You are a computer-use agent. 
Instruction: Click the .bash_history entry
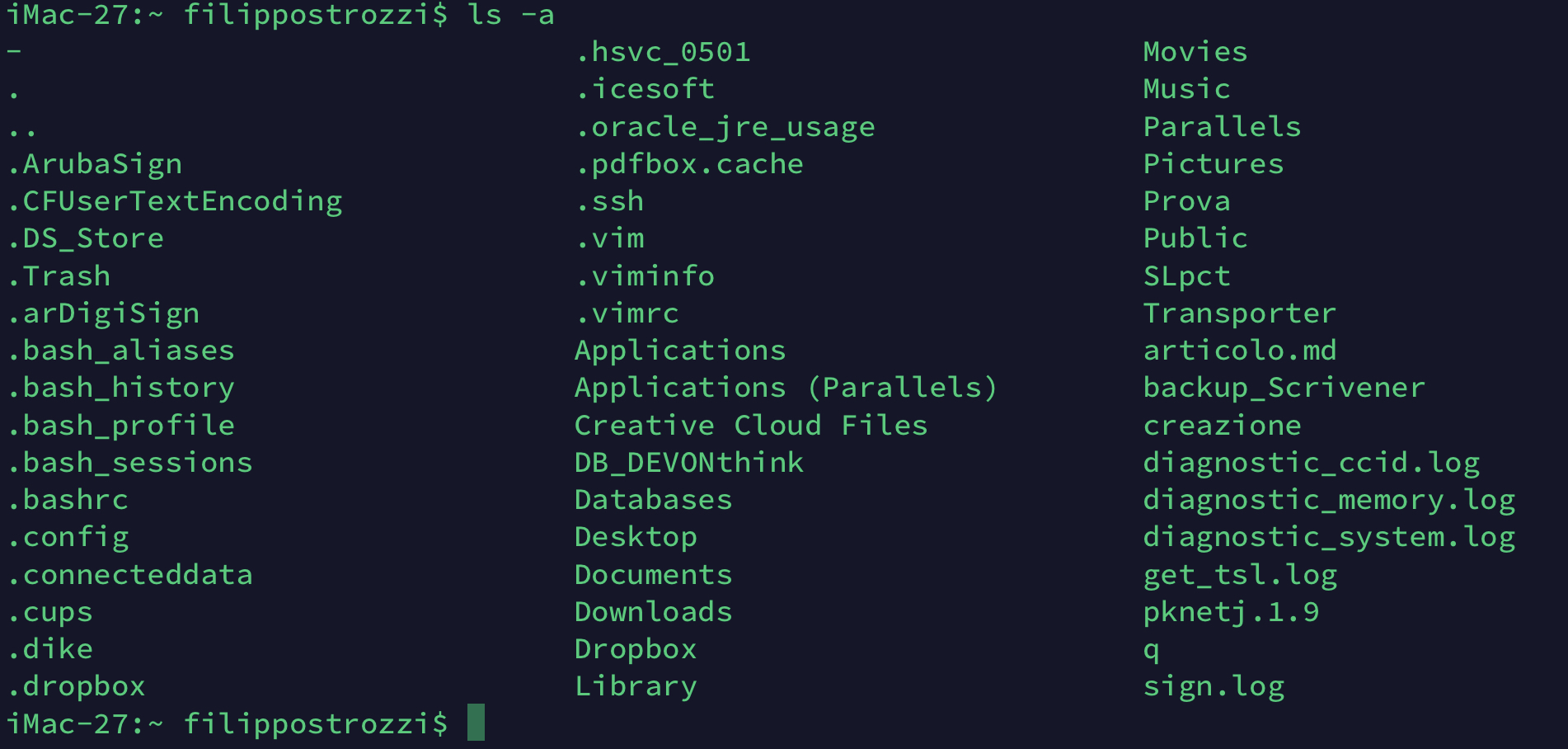121,388
